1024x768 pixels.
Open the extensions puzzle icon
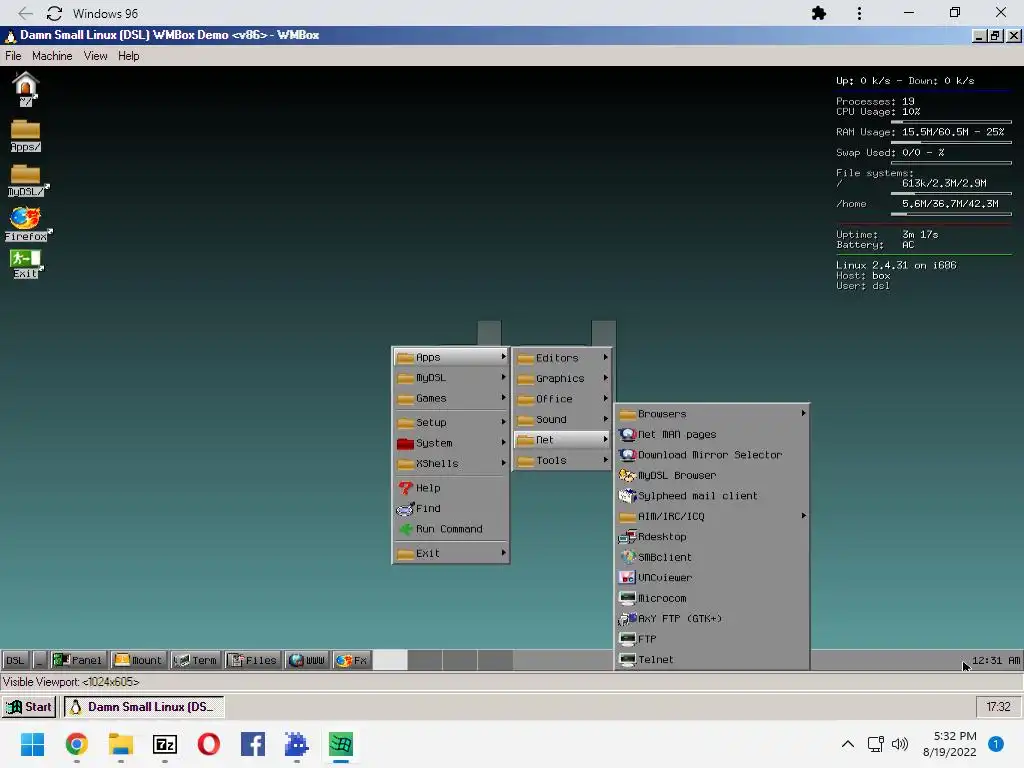(818, 13)
